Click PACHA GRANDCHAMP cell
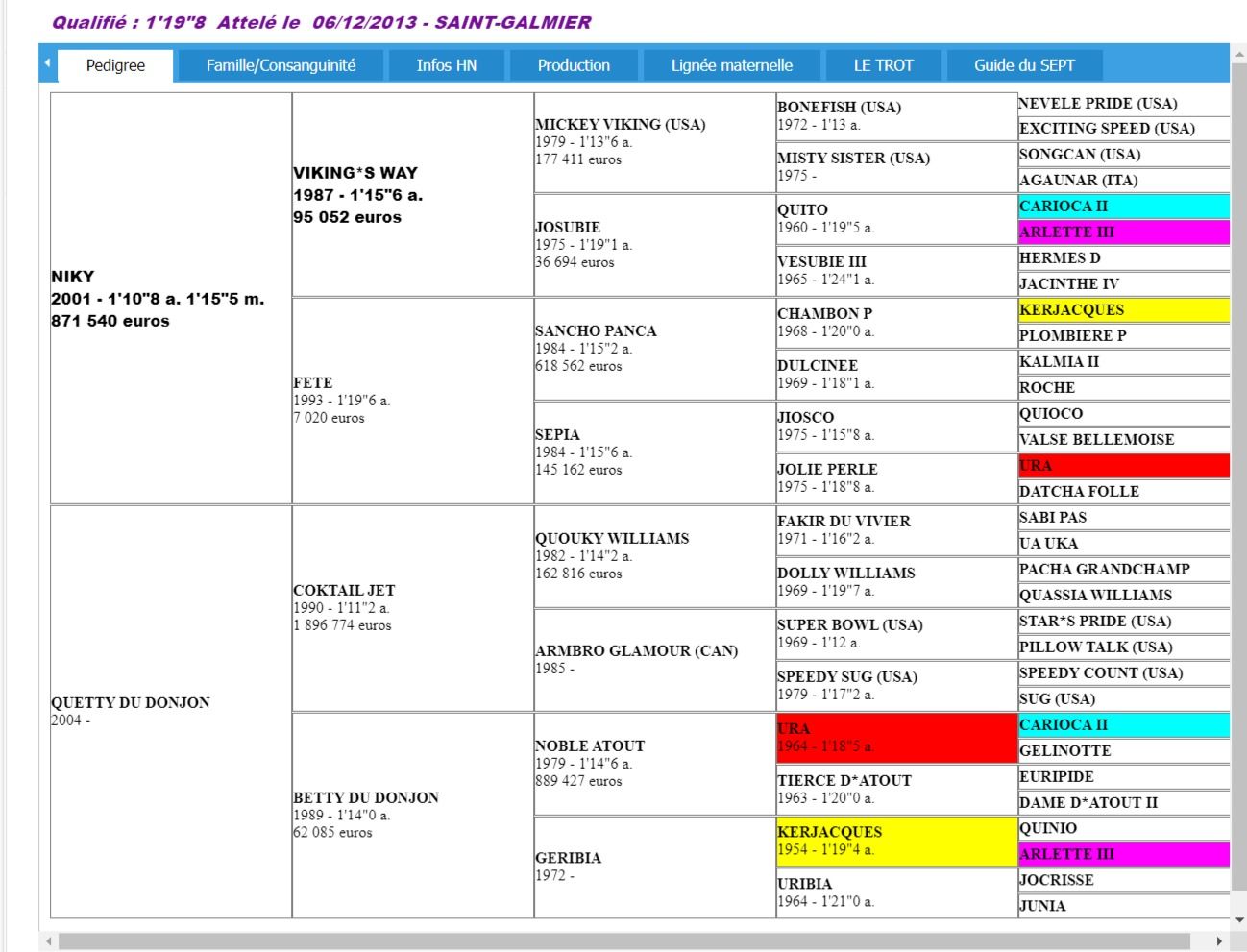This screenshot has height=952, width=1247. [1124, 570]
